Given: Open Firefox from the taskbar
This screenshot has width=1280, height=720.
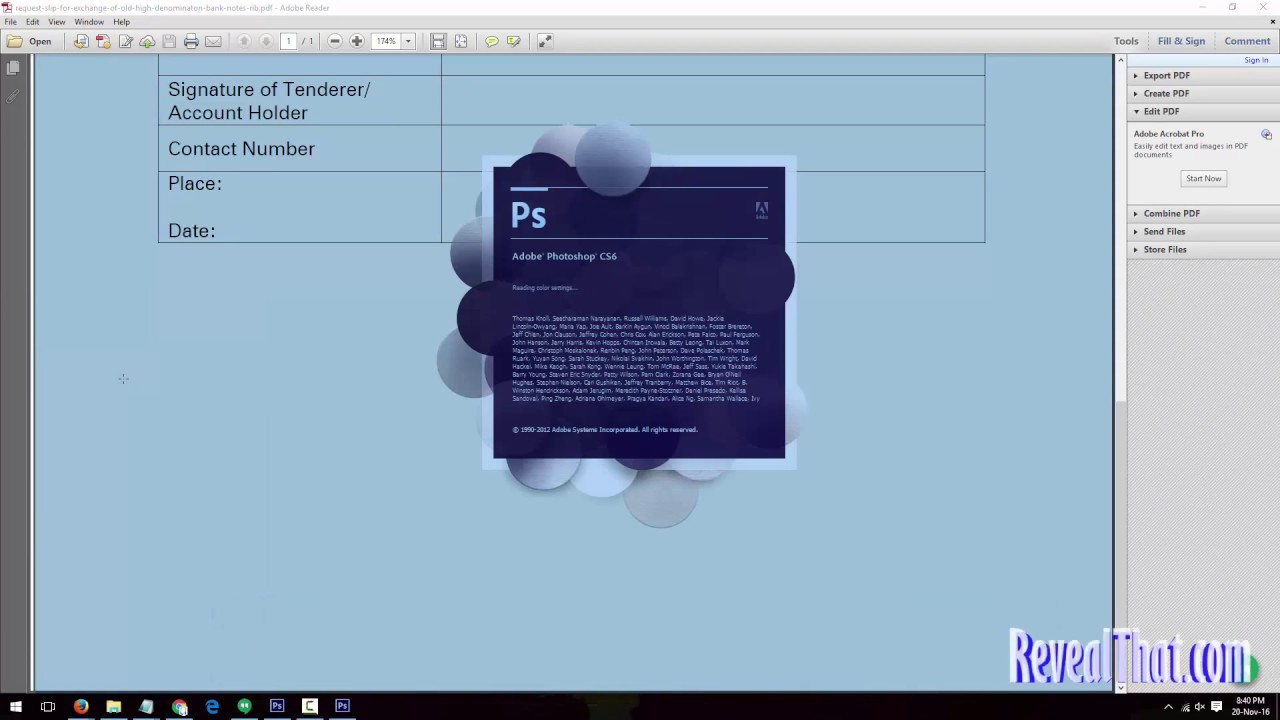Looking at the screenshot, I should (x=81, y=706).
